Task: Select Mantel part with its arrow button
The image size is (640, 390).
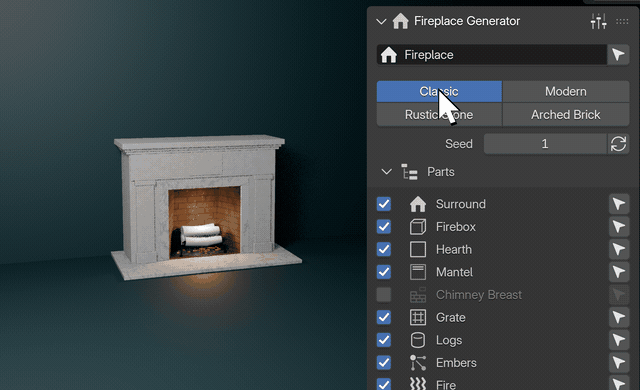Action: coord(619,272)
